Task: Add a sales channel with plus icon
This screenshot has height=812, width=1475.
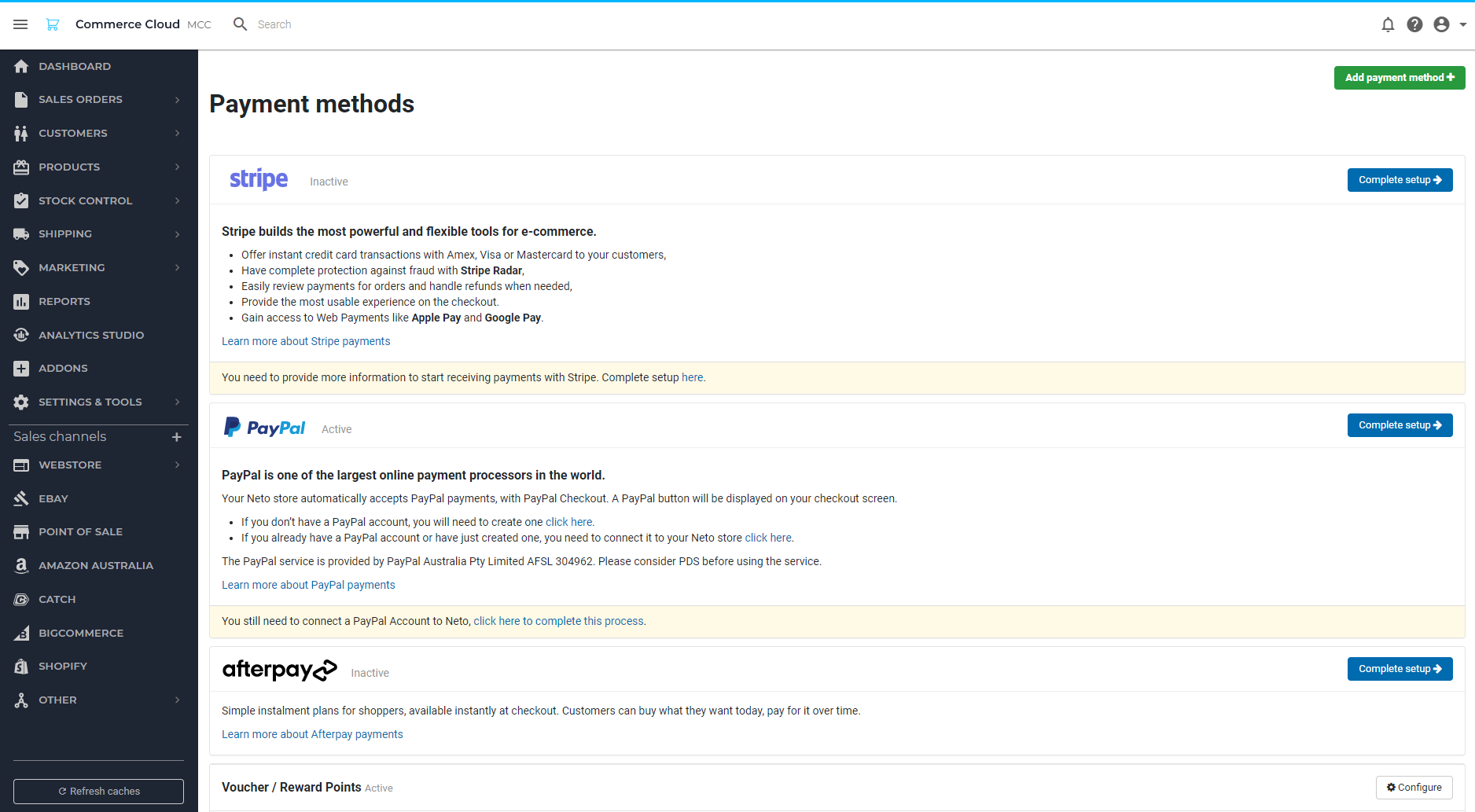Action: tap(177, 437)
